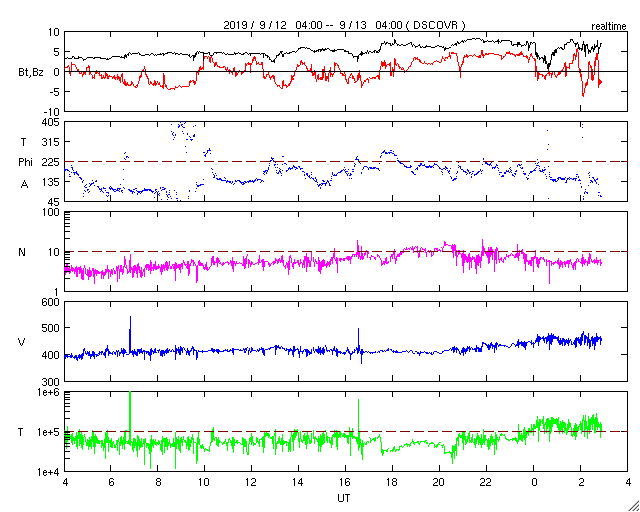Select the 'Bt,Bz' axis label
This screenshot has width=640, height=512.
31,74
